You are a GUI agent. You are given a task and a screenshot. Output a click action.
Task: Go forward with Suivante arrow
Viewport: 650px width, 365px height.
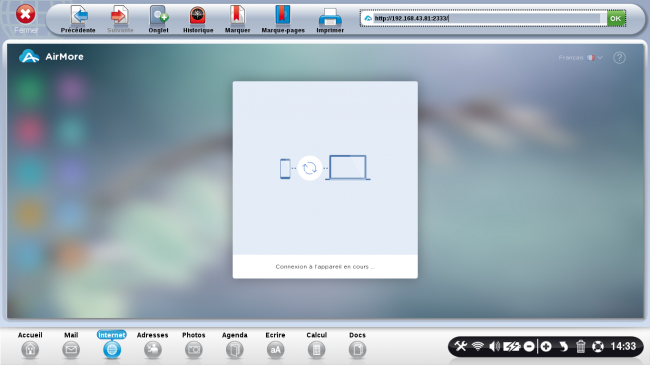pos(120,19)
